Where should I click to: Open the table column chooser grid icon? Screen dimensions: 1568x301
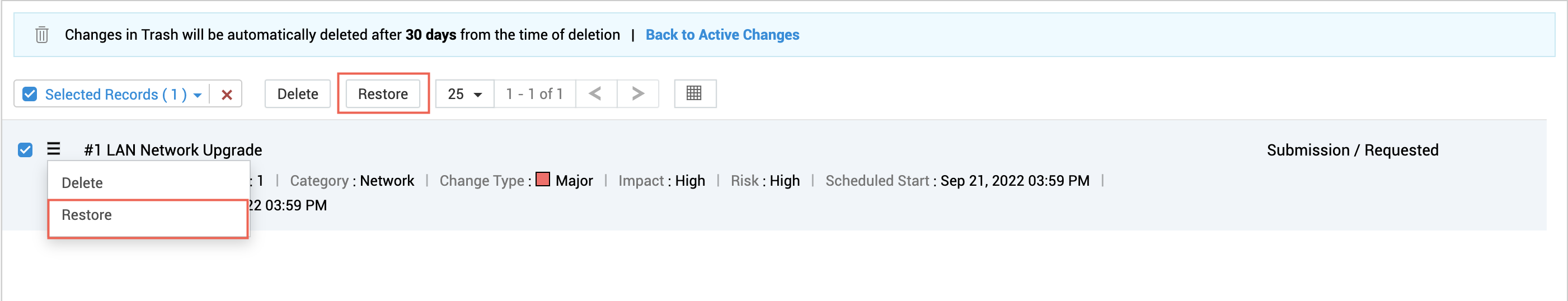[694, 93]
